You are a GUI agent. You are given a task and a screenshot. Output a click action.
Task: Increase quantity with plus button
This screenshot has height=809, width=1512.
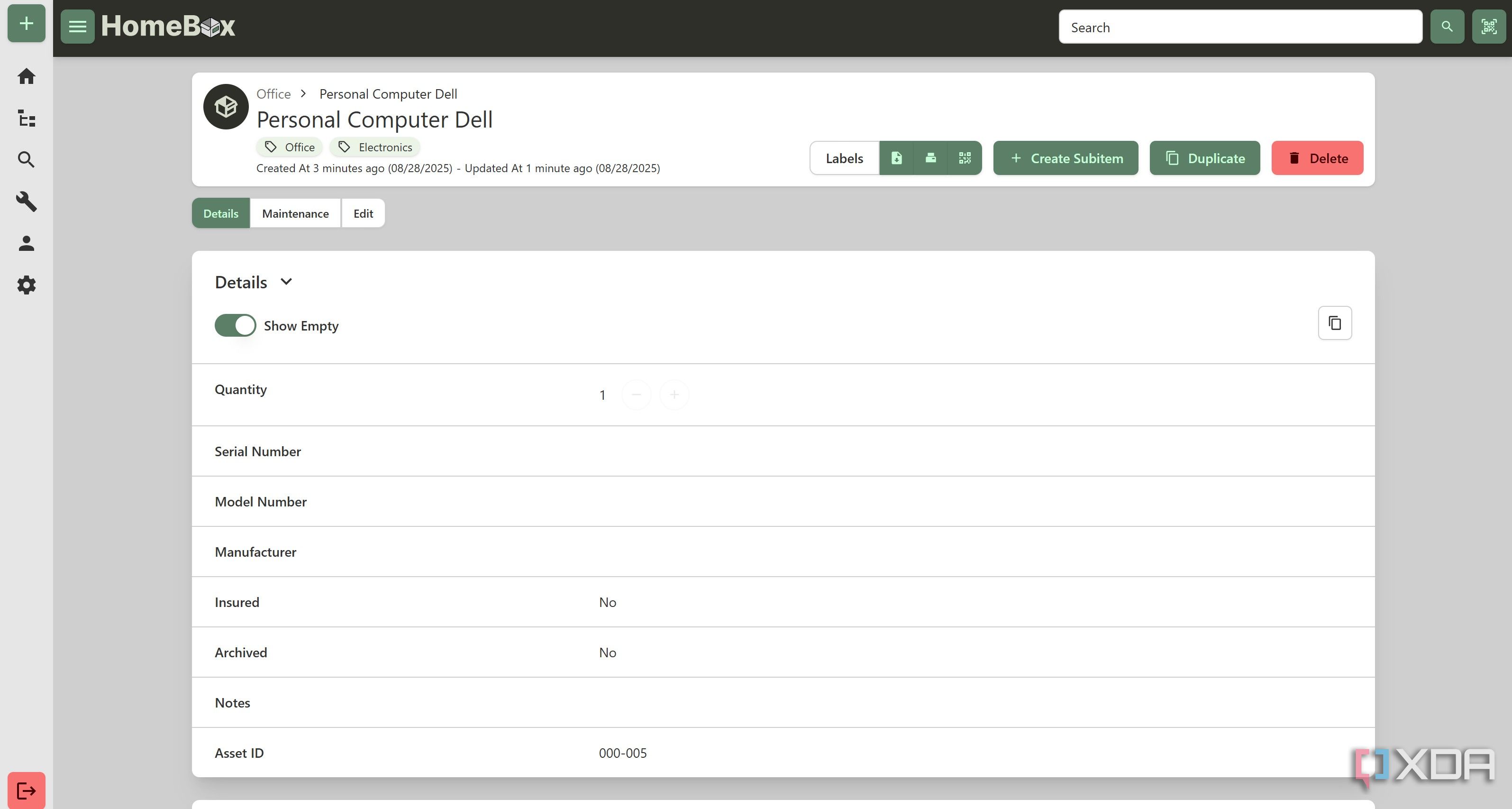[674, 395]
